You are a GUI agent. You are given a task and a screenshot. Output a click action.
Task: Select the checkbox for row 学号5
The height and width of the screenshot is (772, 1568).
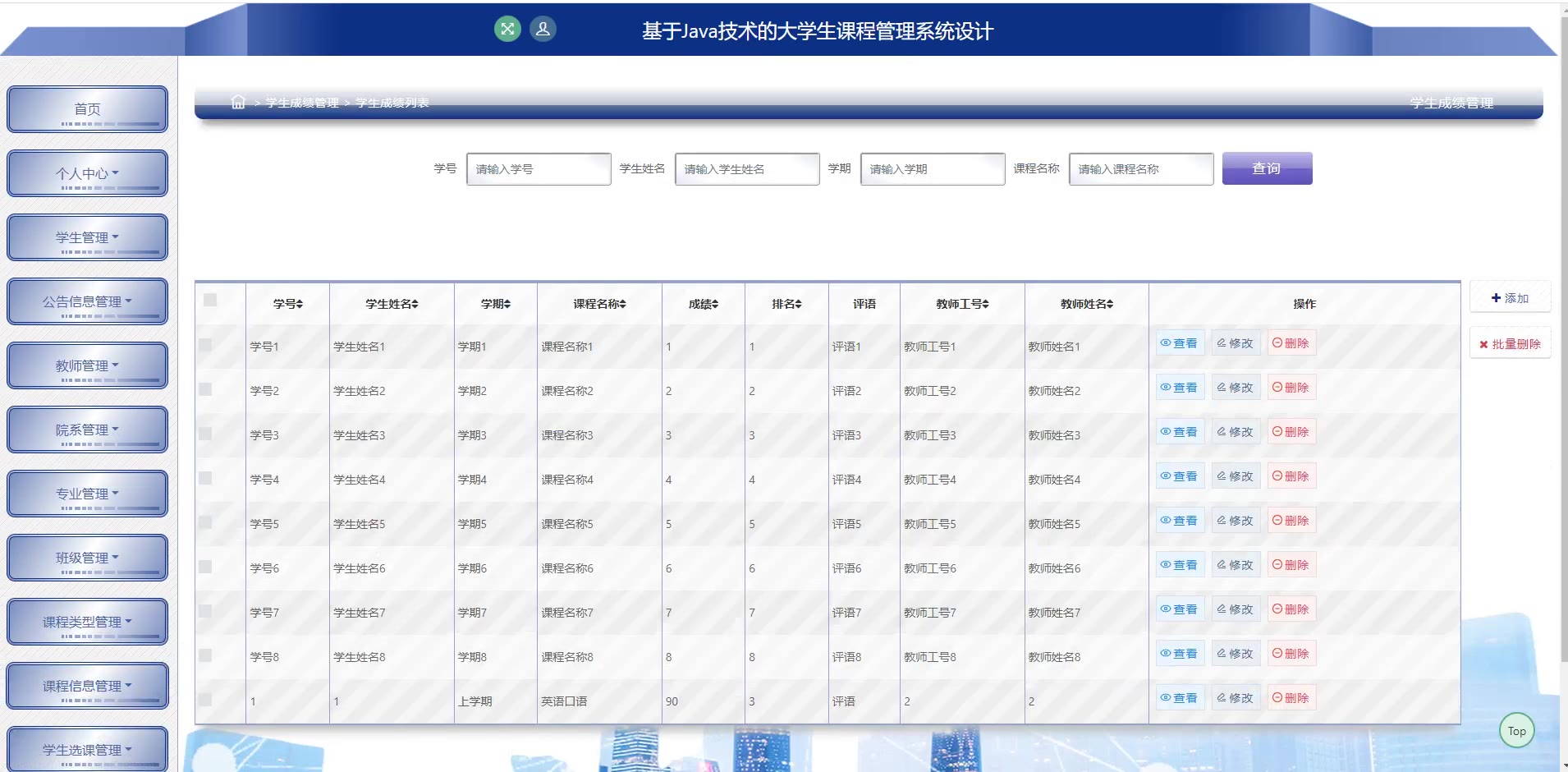coord(205,522)
